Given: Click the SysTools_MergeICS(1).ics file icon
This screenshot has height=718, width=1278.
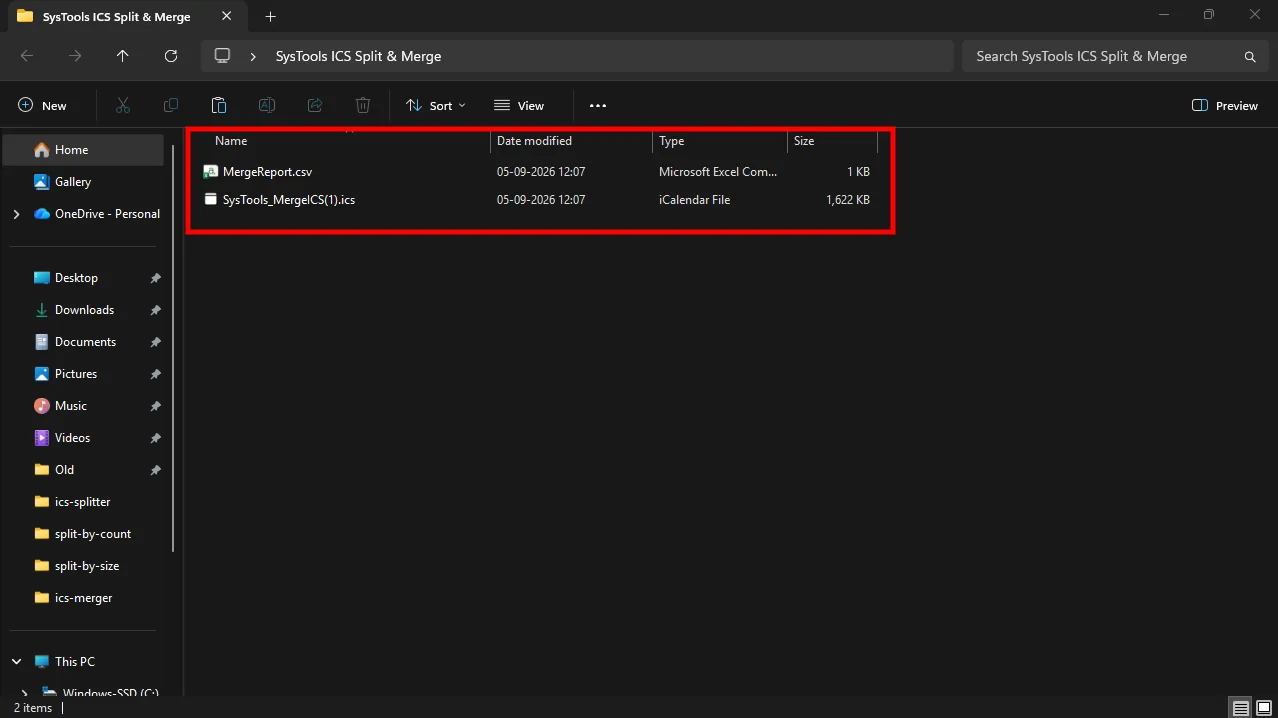Looking at the screenshot, I should click(210, 200).
